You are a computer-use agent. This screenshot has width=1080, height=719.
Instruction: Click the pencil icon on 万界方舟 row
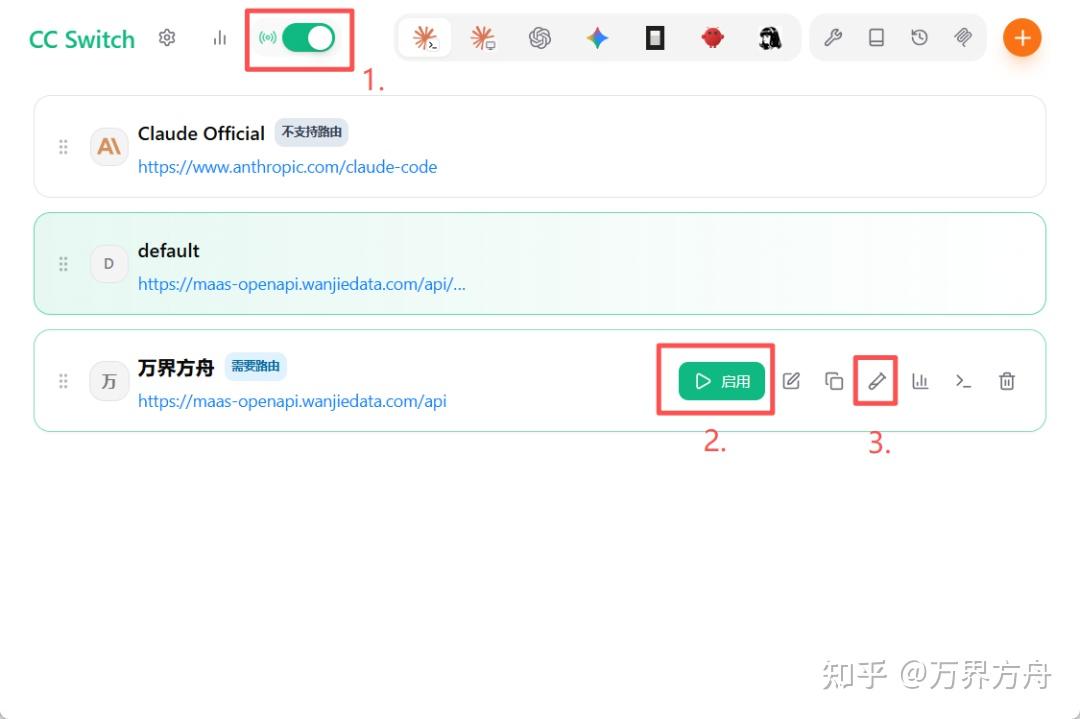(x=876, y=381)
